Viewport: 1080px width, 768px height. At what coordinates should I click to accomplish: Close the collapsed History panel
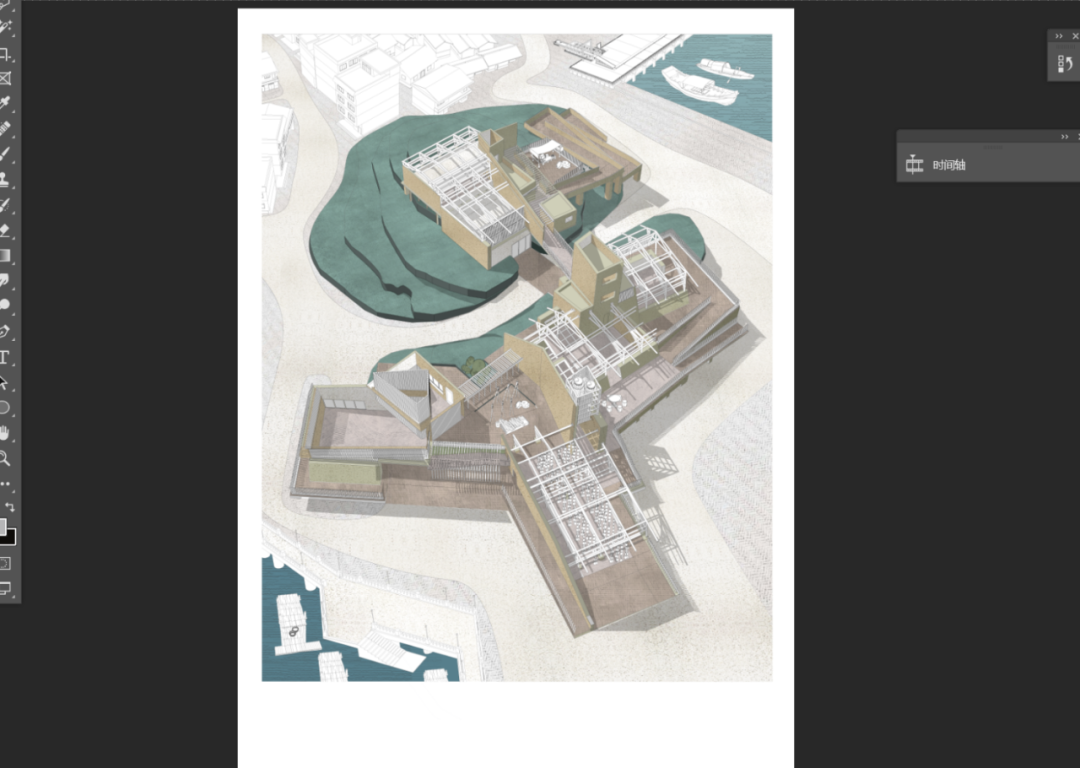pos(1075,36)
